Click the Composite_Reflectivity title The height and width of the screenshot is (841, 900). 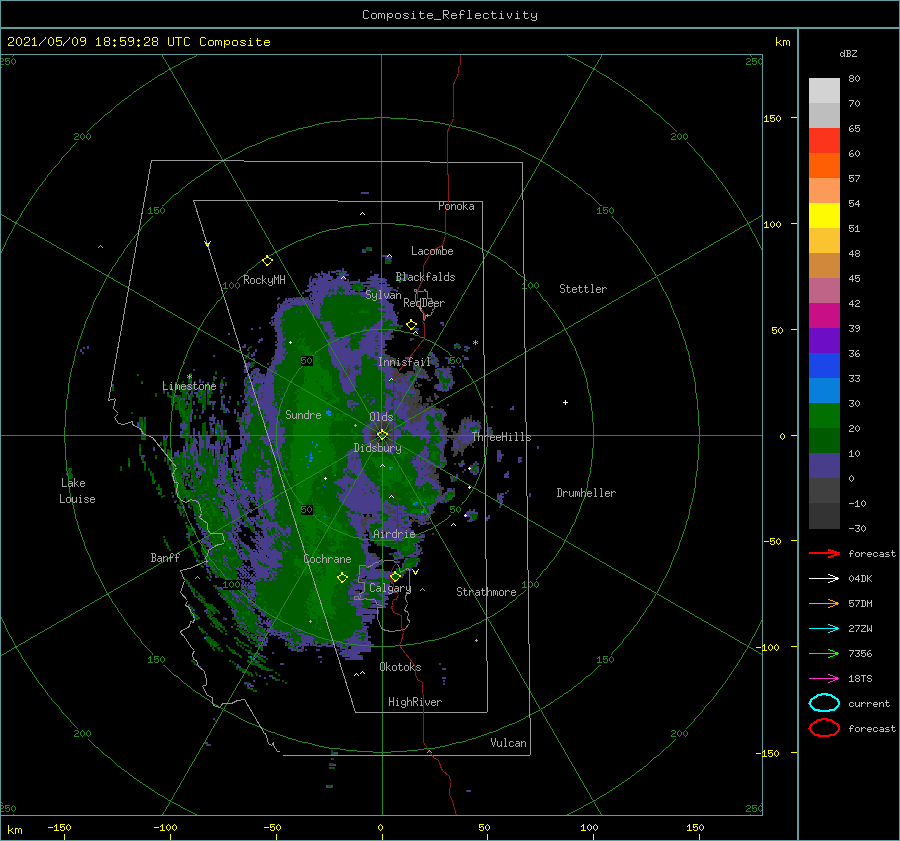tap(449, 15)
